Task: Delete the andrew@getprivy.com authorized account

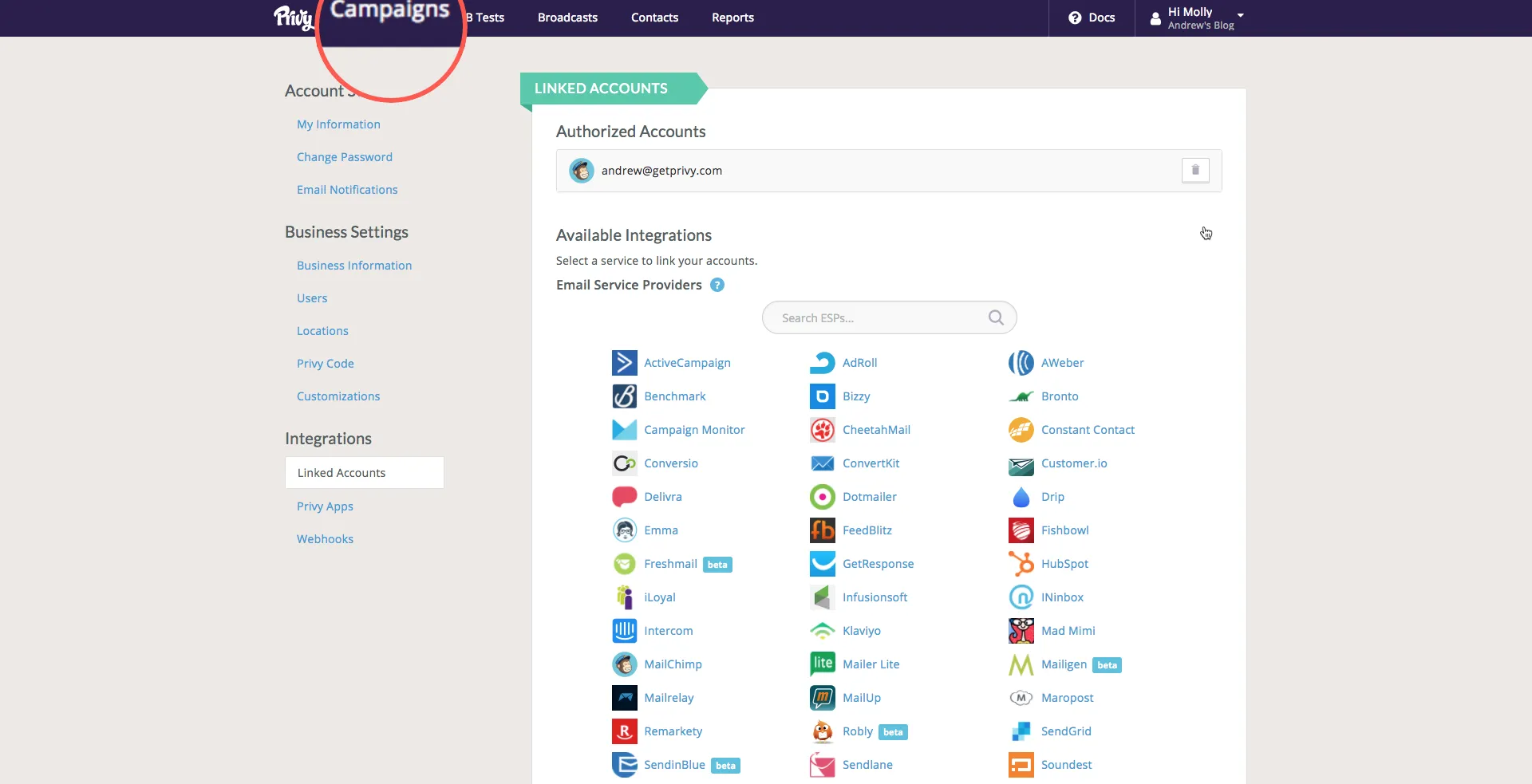Action: tap(1195, 170)
